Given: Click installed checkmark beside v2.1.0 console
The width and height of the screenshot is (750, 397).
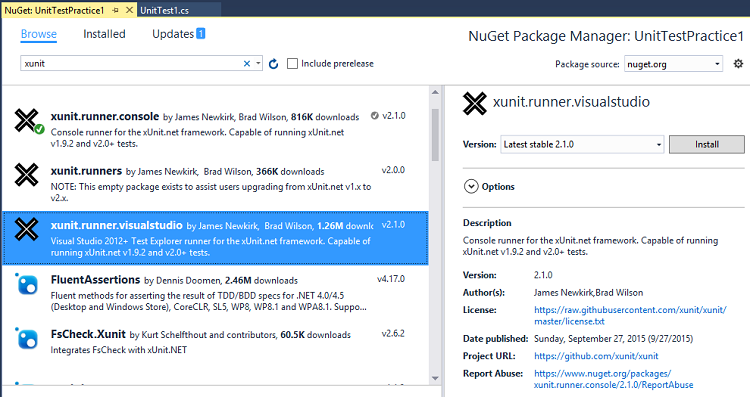Looking at the screenshot, I should pos(375,116).
